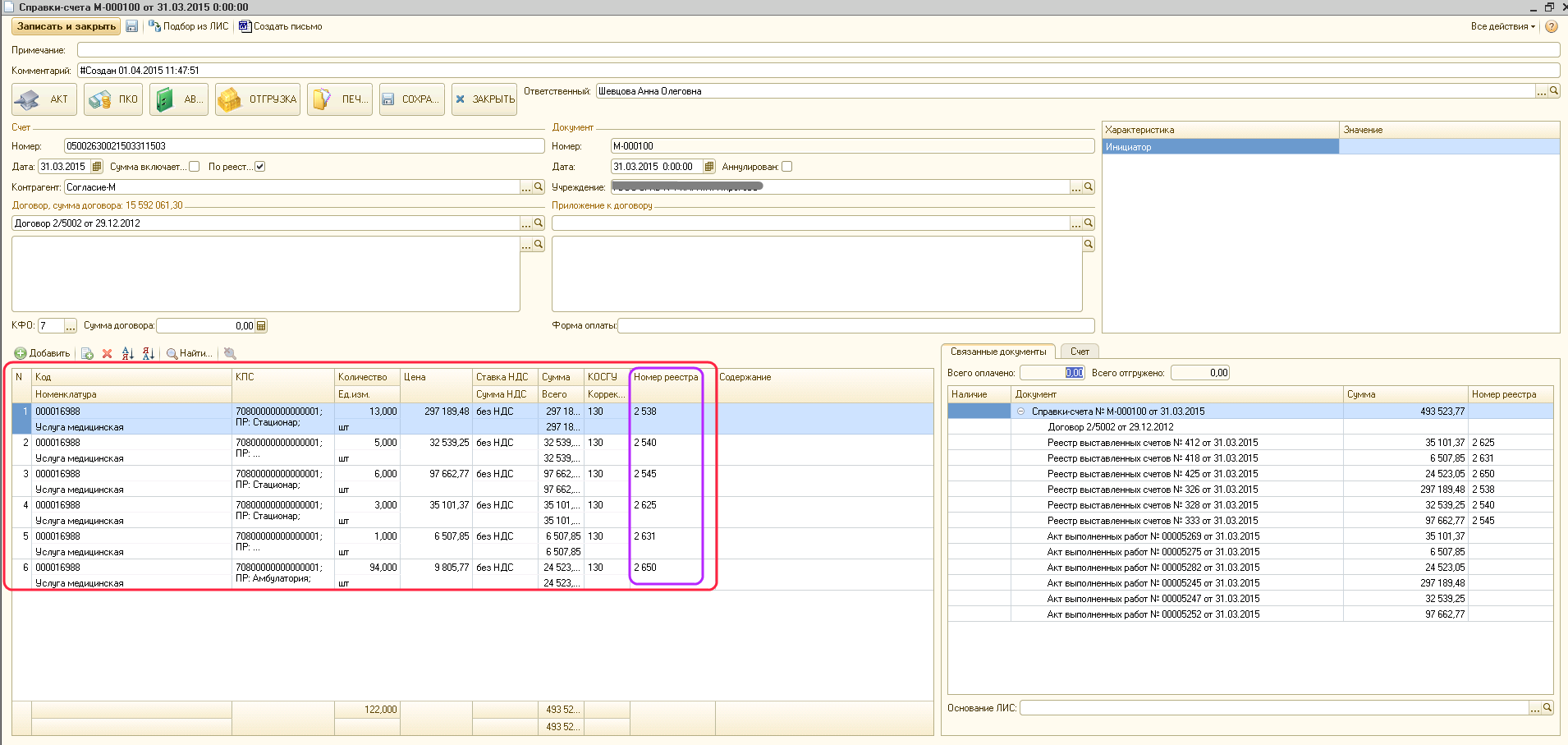The image size is (1568, 745).
Task: Sort table descending with Я-А icon
Action: (x=149, y=354)
